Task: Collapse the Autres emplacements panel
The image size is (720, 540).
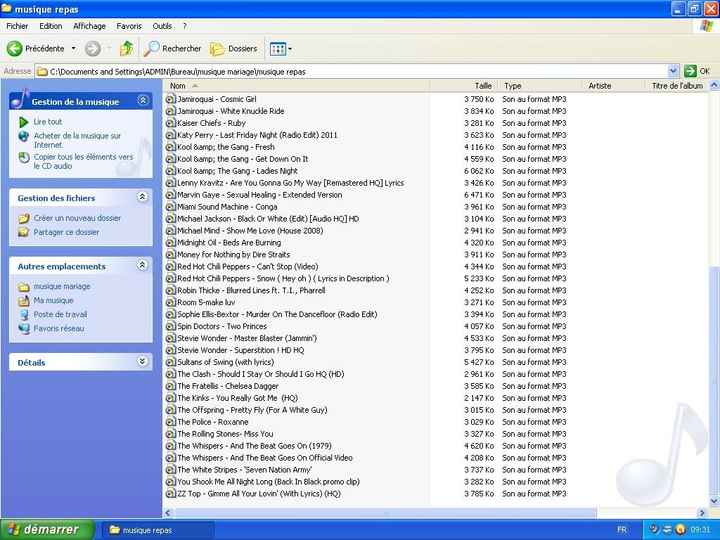Action: (x=142, y=265)
